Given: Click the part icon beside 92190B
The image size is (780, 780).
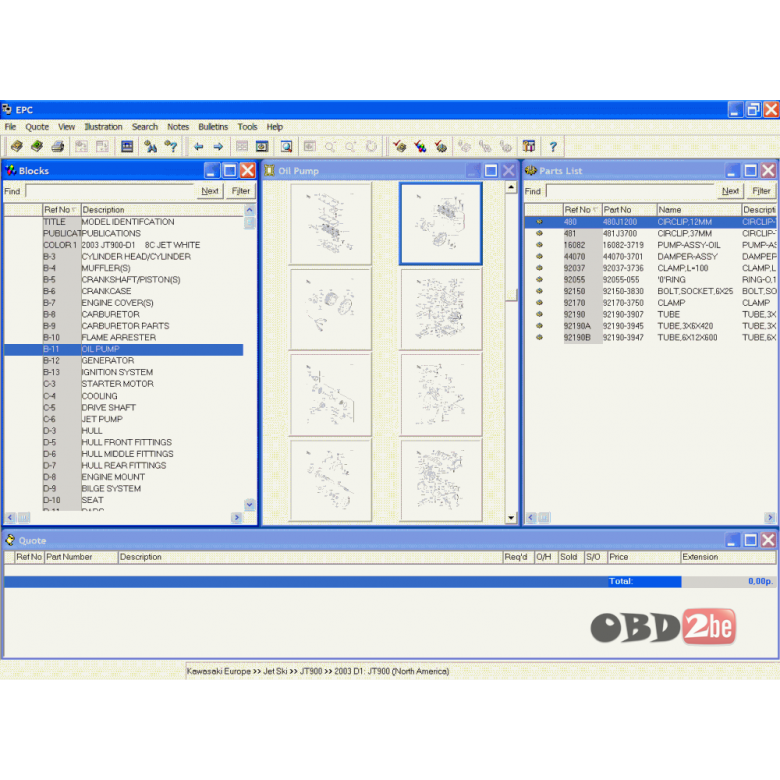Looking at the screenshot, I should click(539, 337).
